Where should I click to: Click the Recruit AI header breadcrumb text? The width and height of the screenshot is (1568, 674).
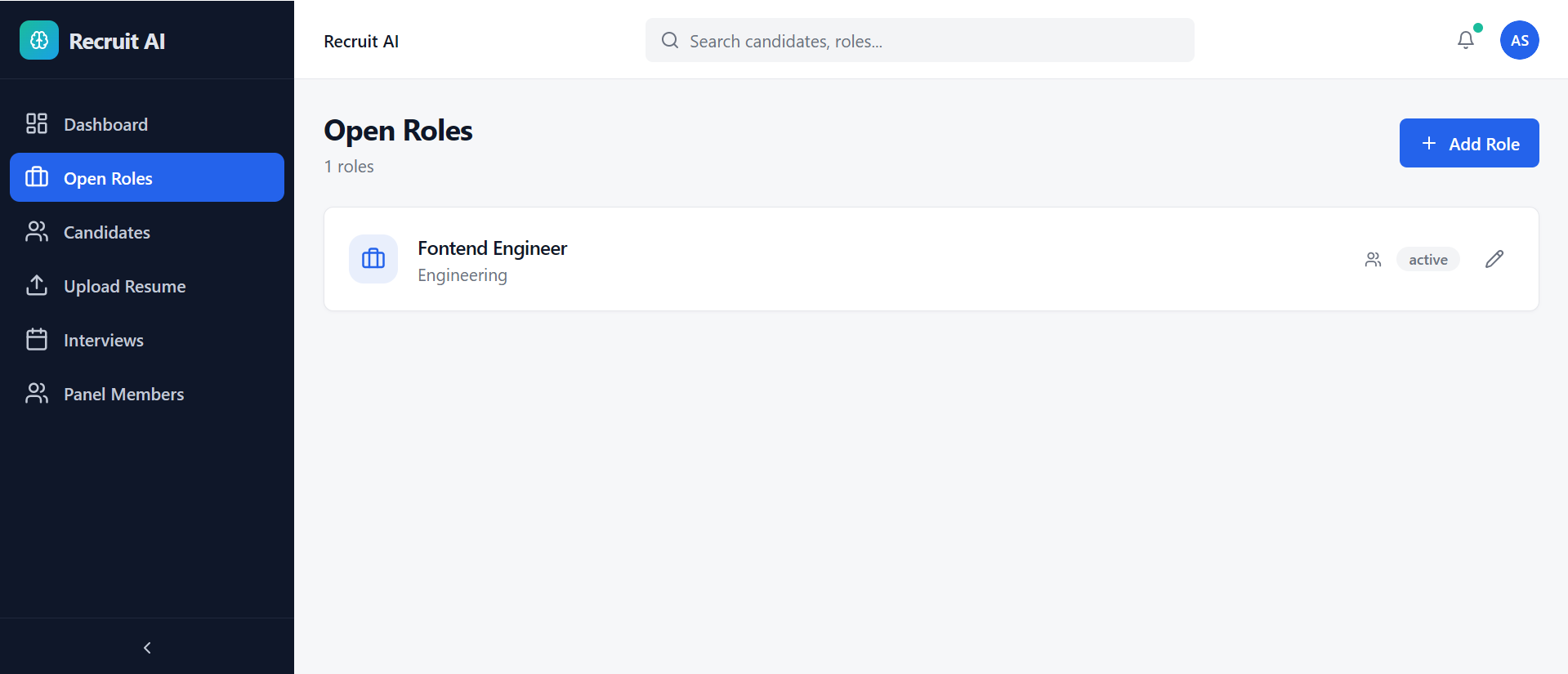click(361, 42)
